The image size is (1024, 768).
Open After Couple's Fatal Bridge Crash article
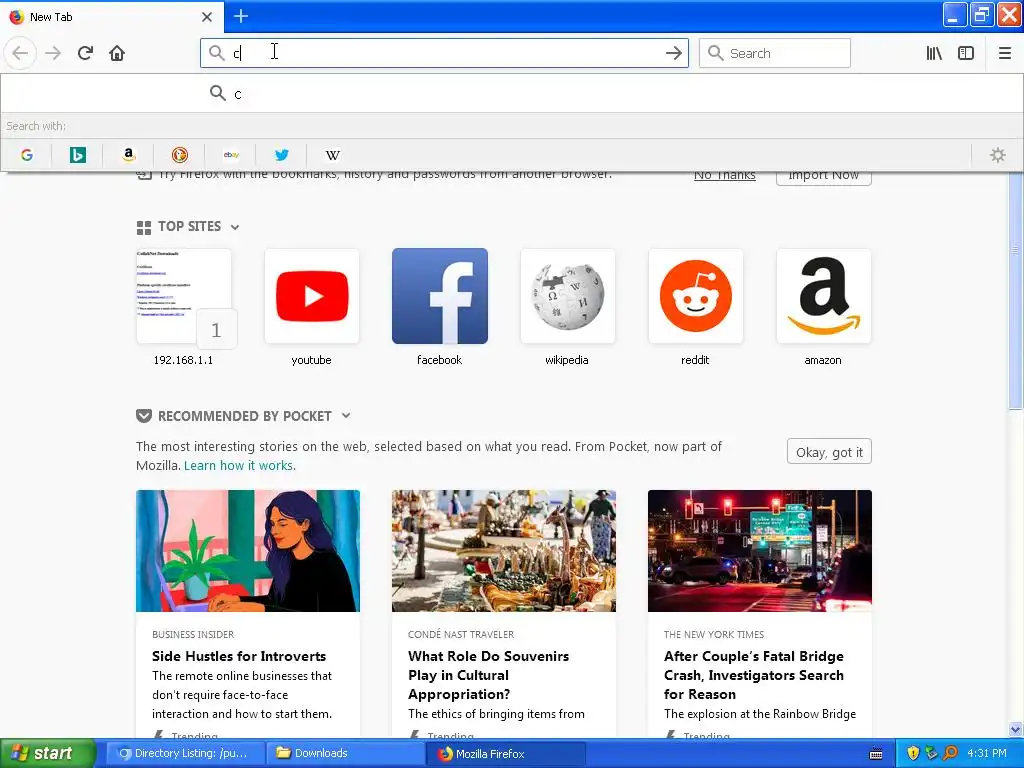click(x=754, y=675)
